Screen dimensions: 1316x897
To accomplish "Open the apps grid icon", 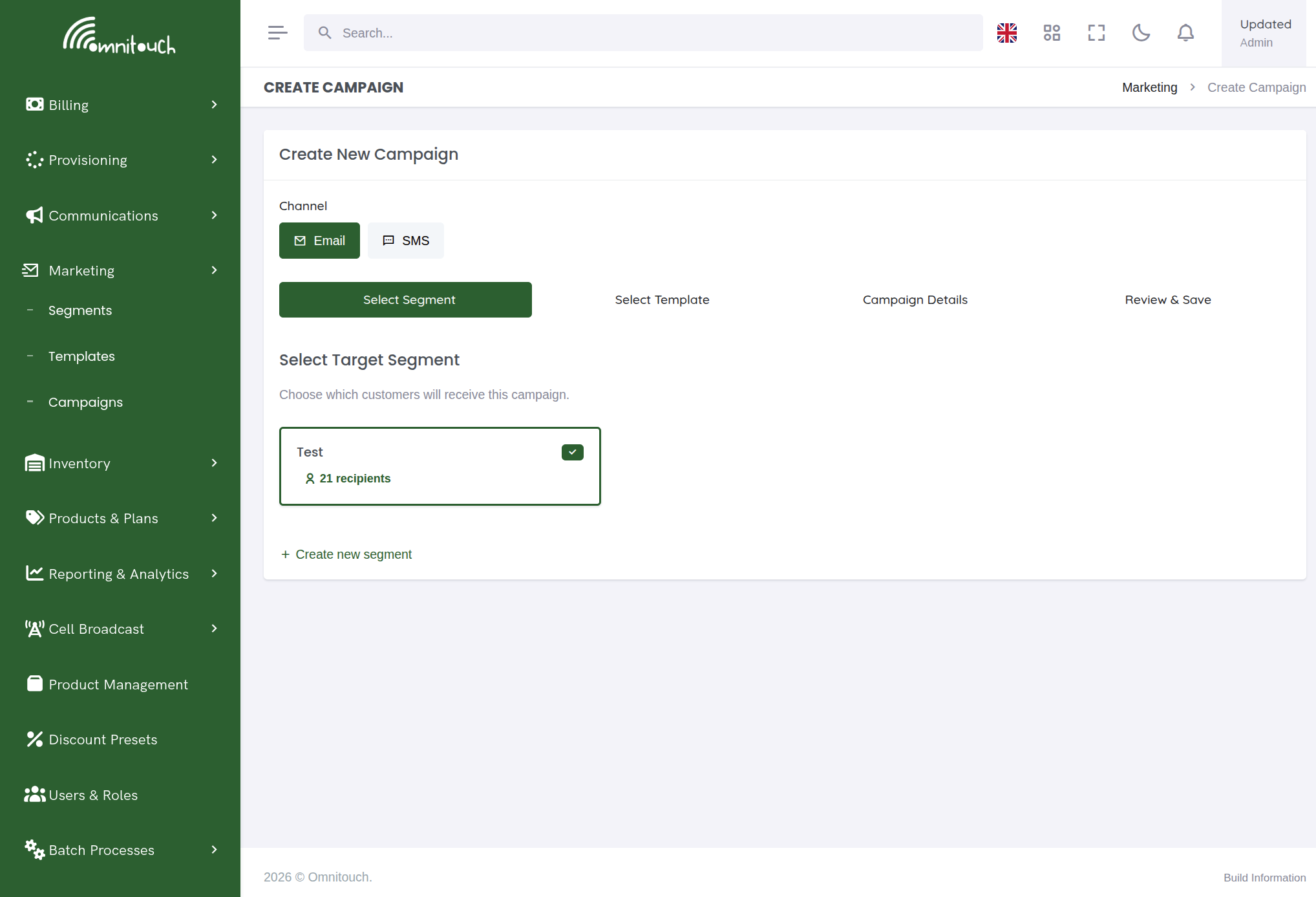I will click(1052, 33).
